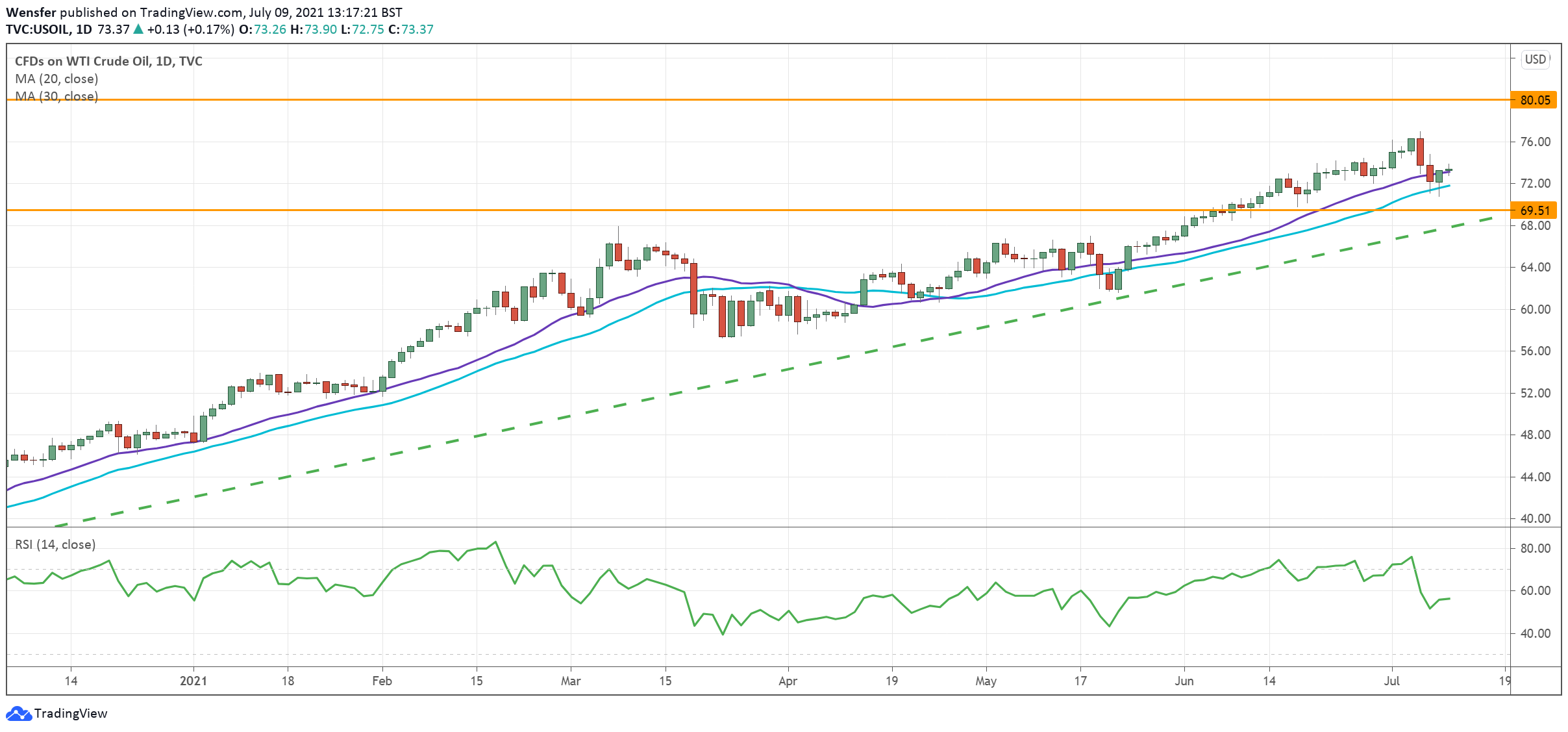Click the Jun label on time axis
This screenshot has height=732, width=1568.
click(x=1184, y=681)
